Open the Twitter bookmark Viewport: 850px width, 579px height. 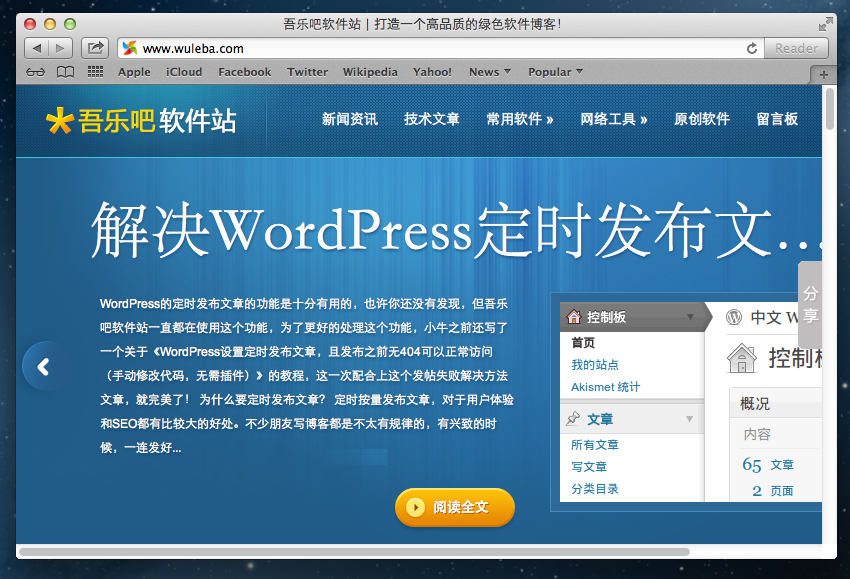(307, 72)
